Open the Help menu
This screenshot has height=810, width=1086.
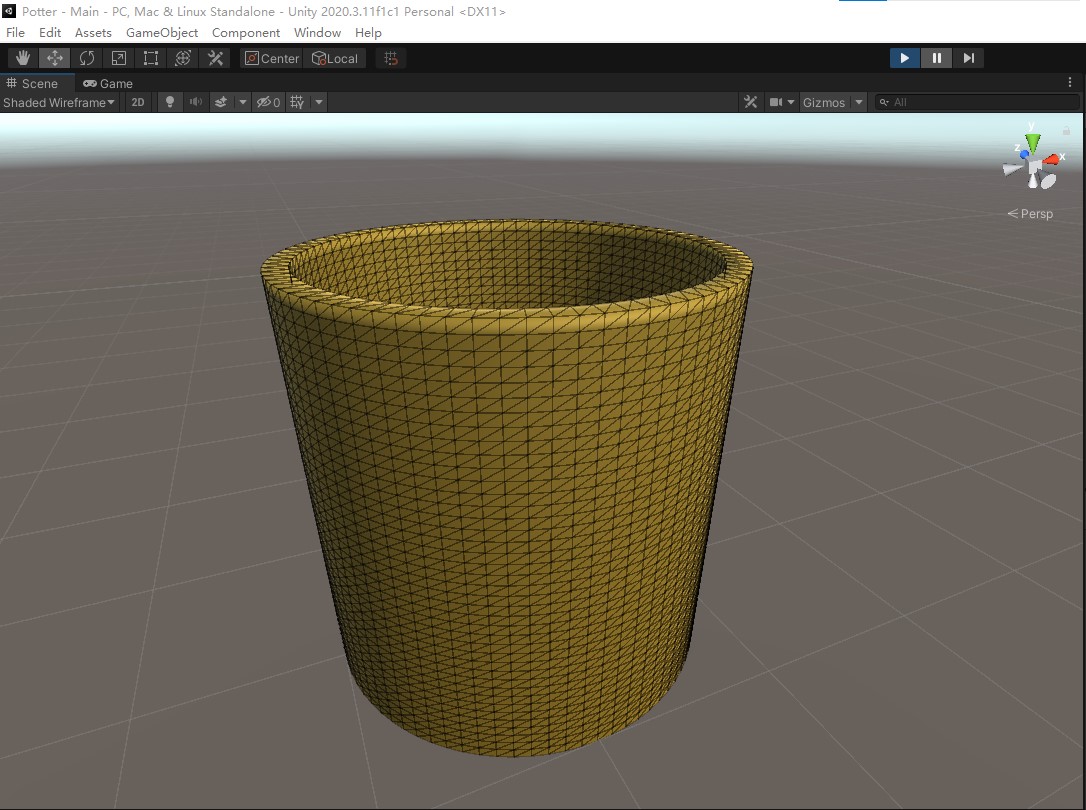pos(368,33)
